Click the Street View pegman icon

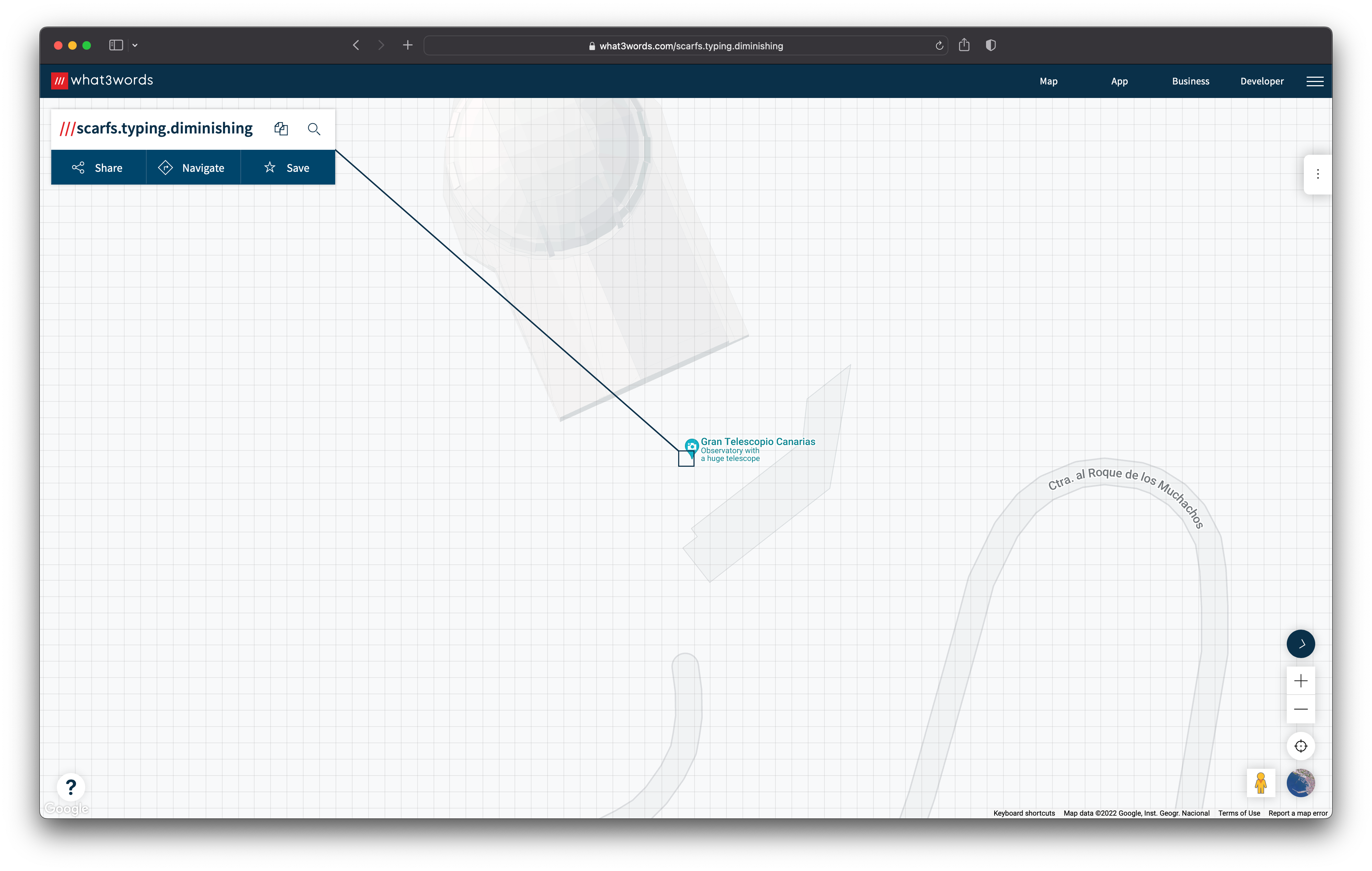point(1260,783)
